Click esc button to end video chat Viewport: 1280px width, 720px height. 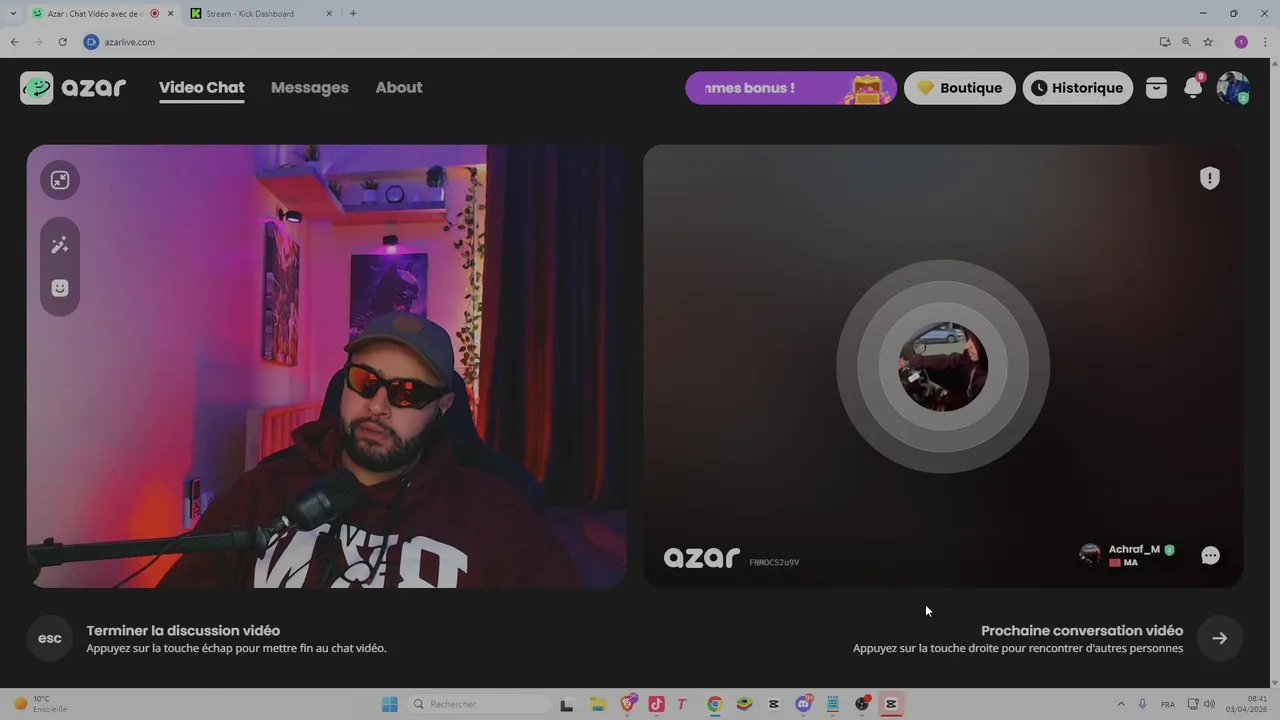[x=50, y=638]
